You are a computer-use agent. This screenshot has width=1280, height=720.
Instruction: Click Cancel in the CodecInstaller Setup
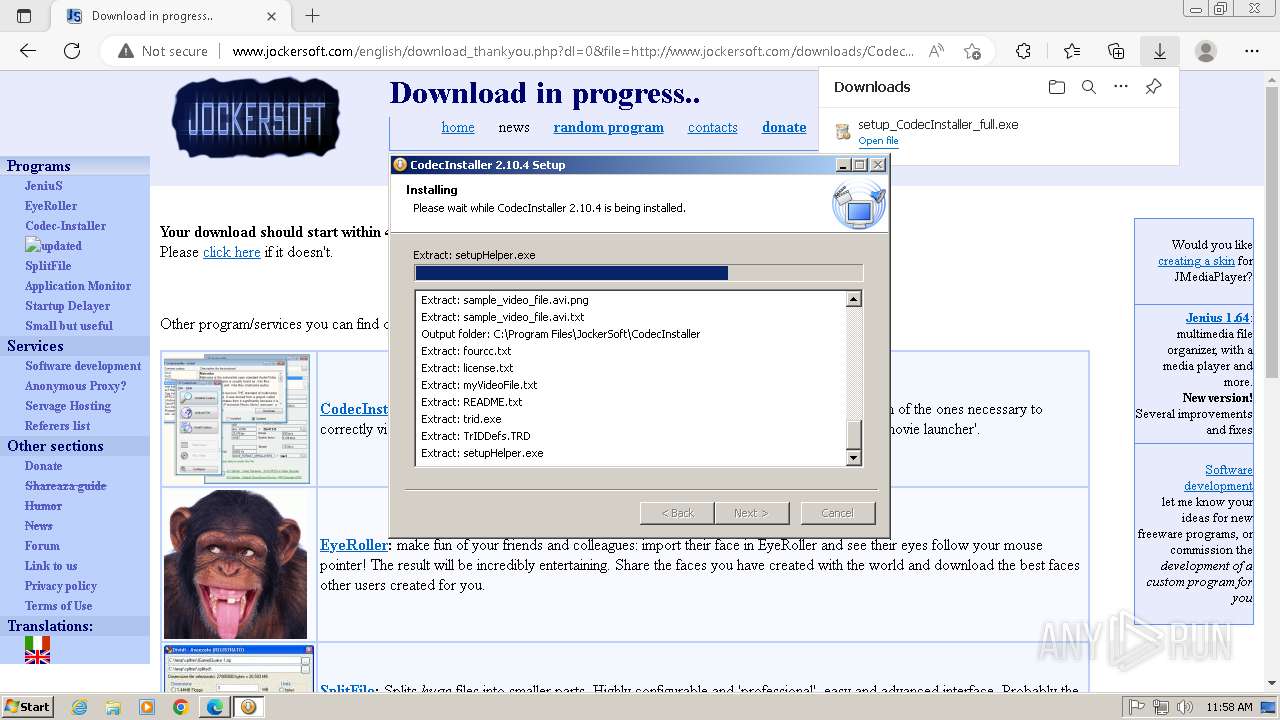pyautogui.click(x=837, y=513)
